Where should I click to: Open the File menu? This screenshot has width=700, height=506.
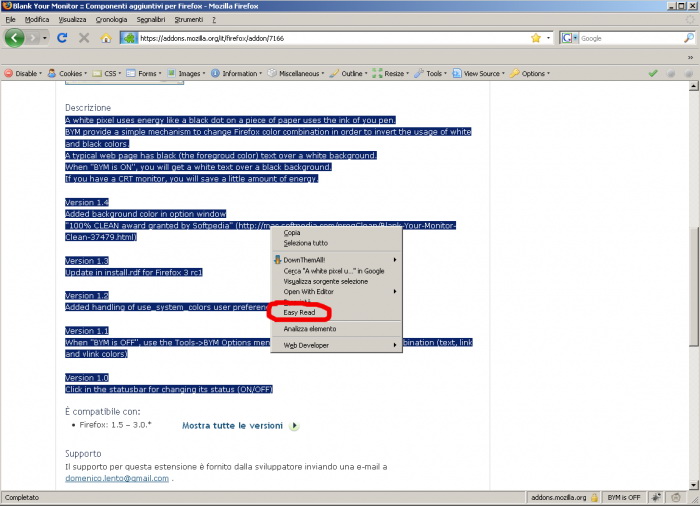click(10, 20)
